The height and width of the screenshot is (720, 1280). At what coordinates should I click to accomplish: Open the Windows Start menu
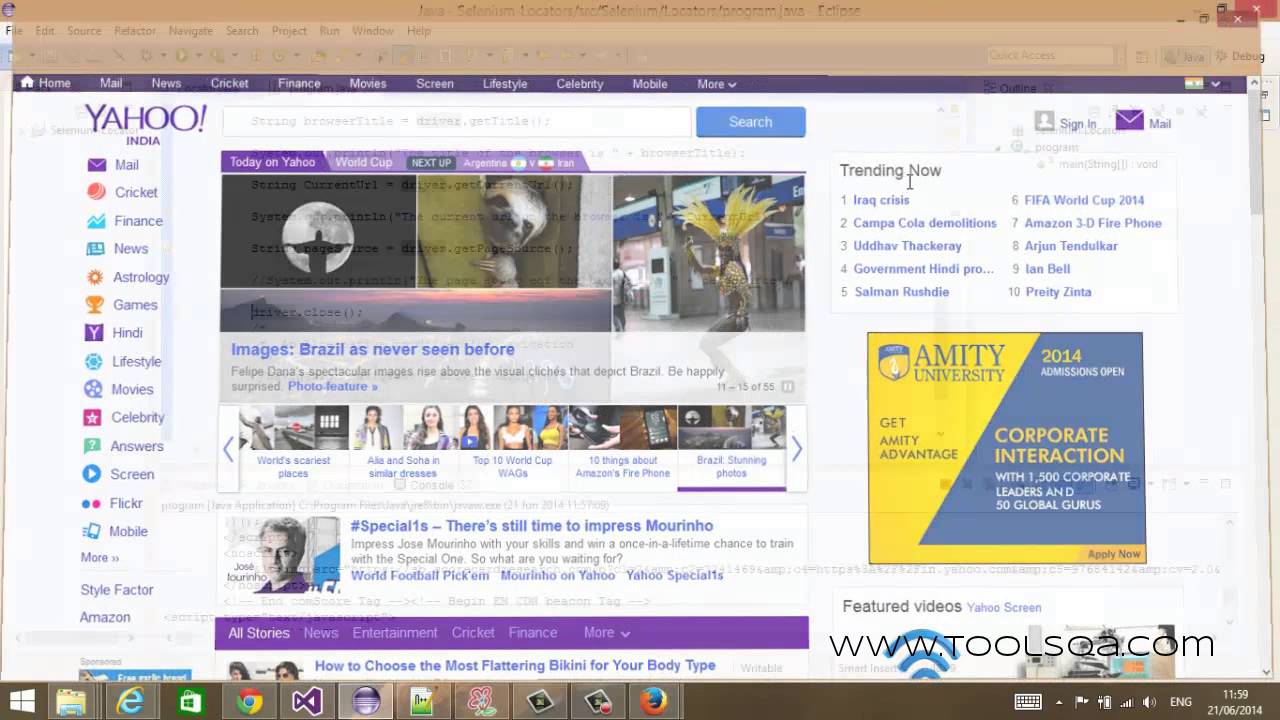(22, 702)
